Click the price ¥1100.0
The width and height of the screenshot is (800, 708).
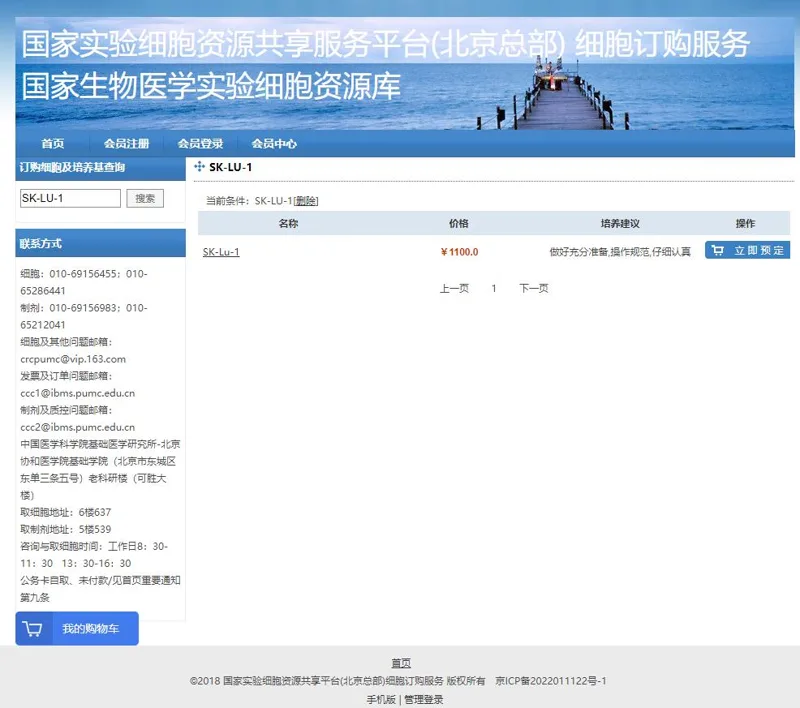point(459,252)
